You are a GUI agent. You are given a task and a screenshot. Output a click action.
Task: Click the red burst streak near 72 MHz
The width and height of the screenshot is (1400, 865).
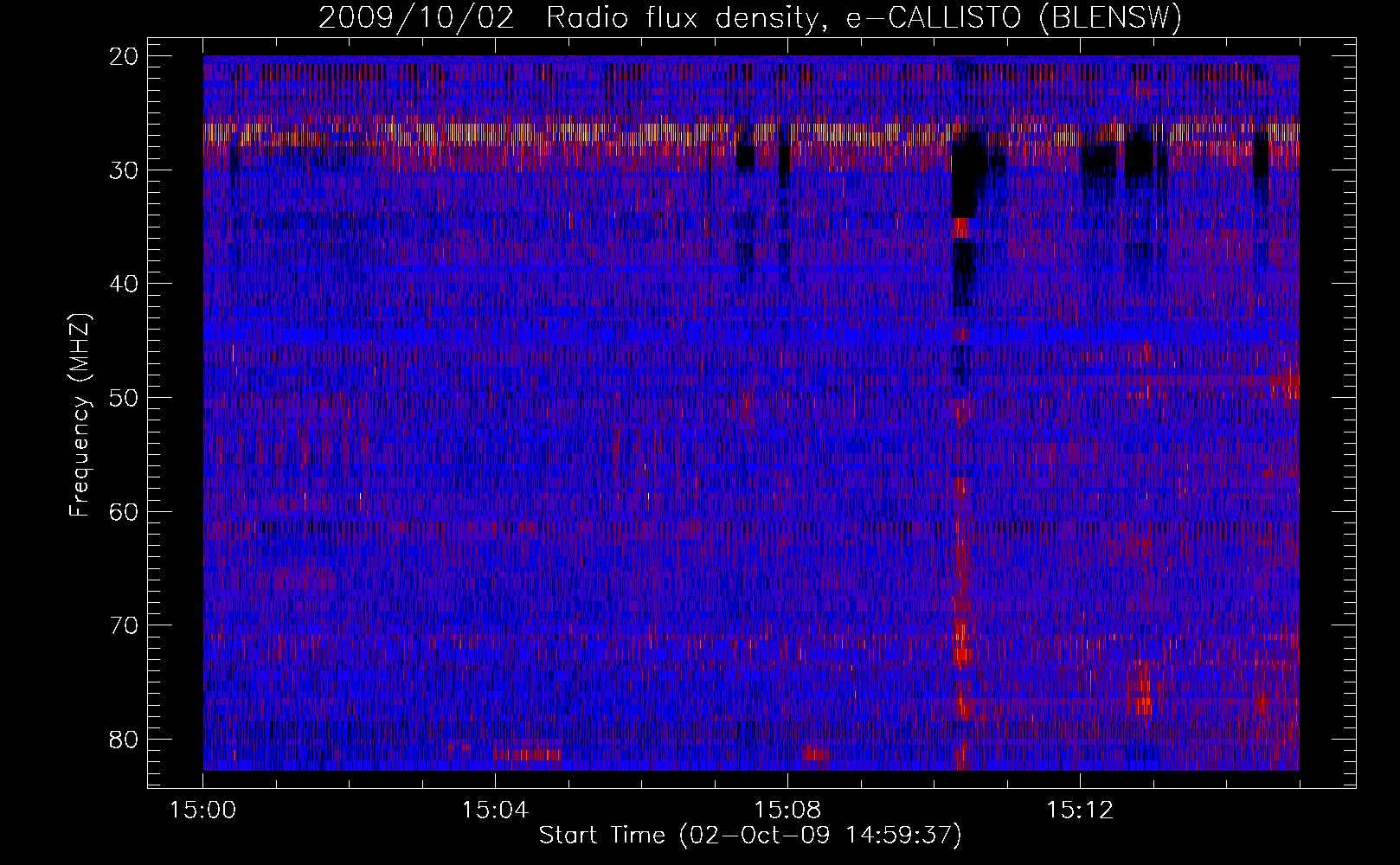point(961,647)
